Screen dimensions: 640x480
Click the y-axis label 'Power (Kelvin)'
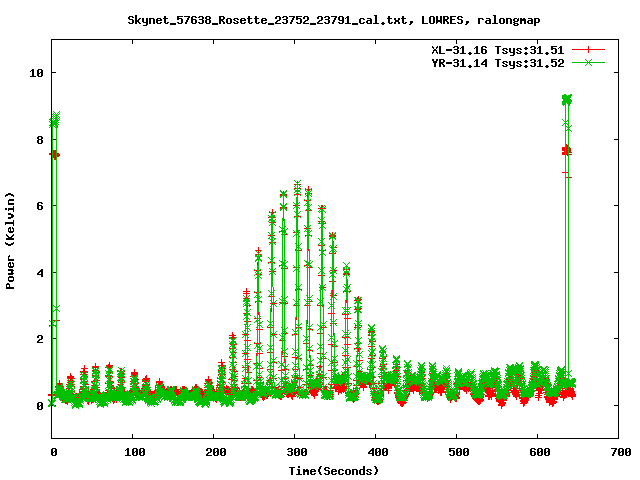(x=10, y=241)
